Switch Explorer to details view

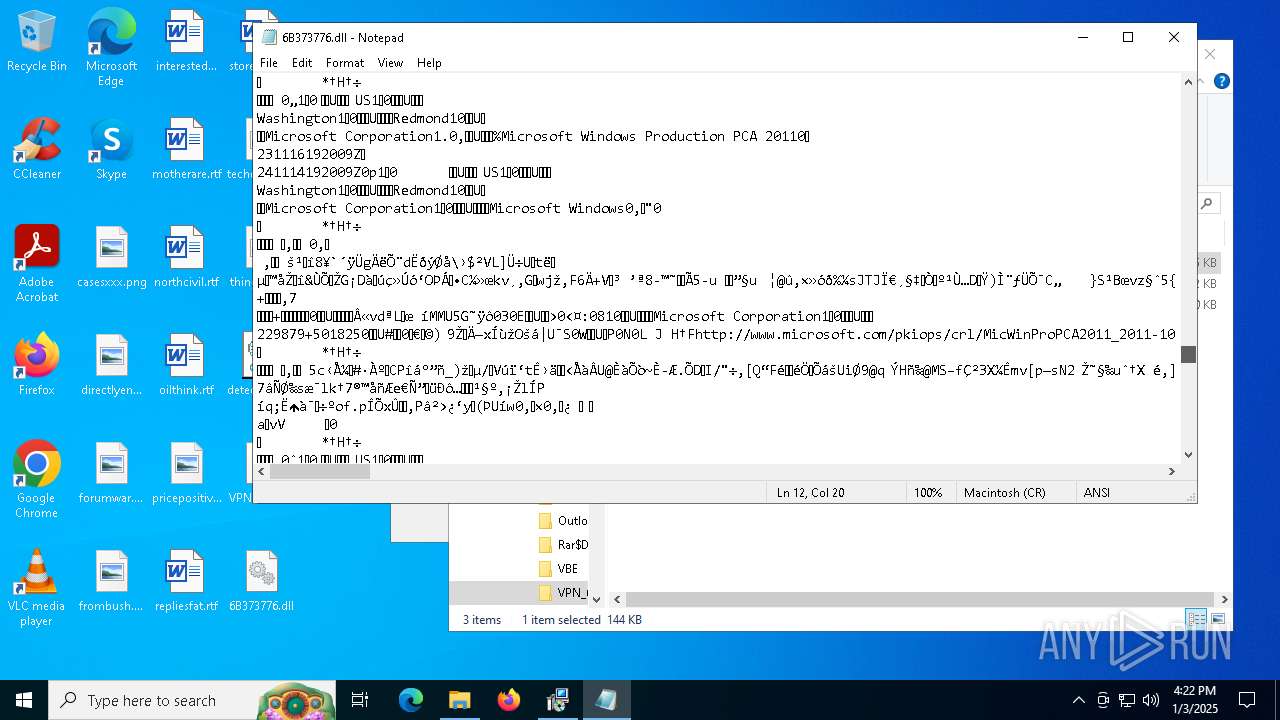click(x=1196, y=619)
